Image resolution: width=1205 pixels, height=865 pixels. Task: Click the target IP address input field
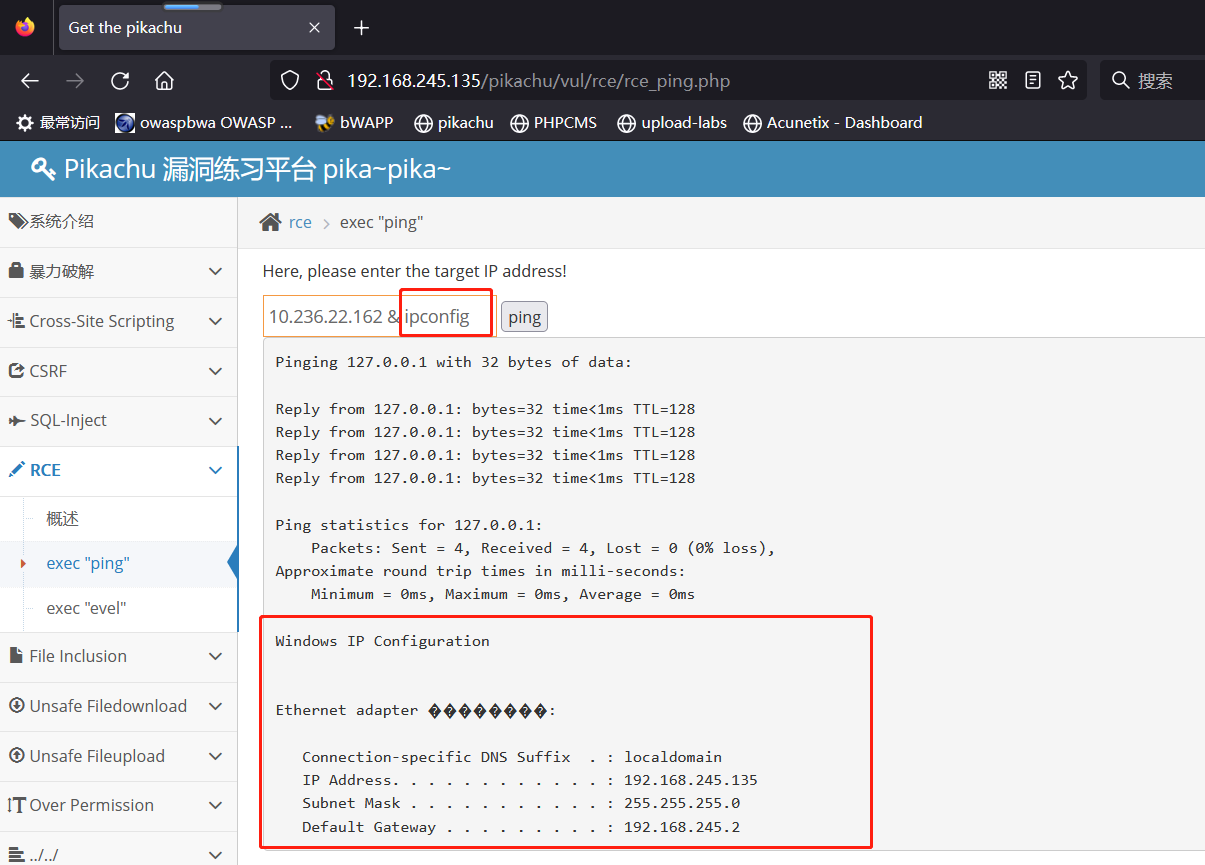379,317
